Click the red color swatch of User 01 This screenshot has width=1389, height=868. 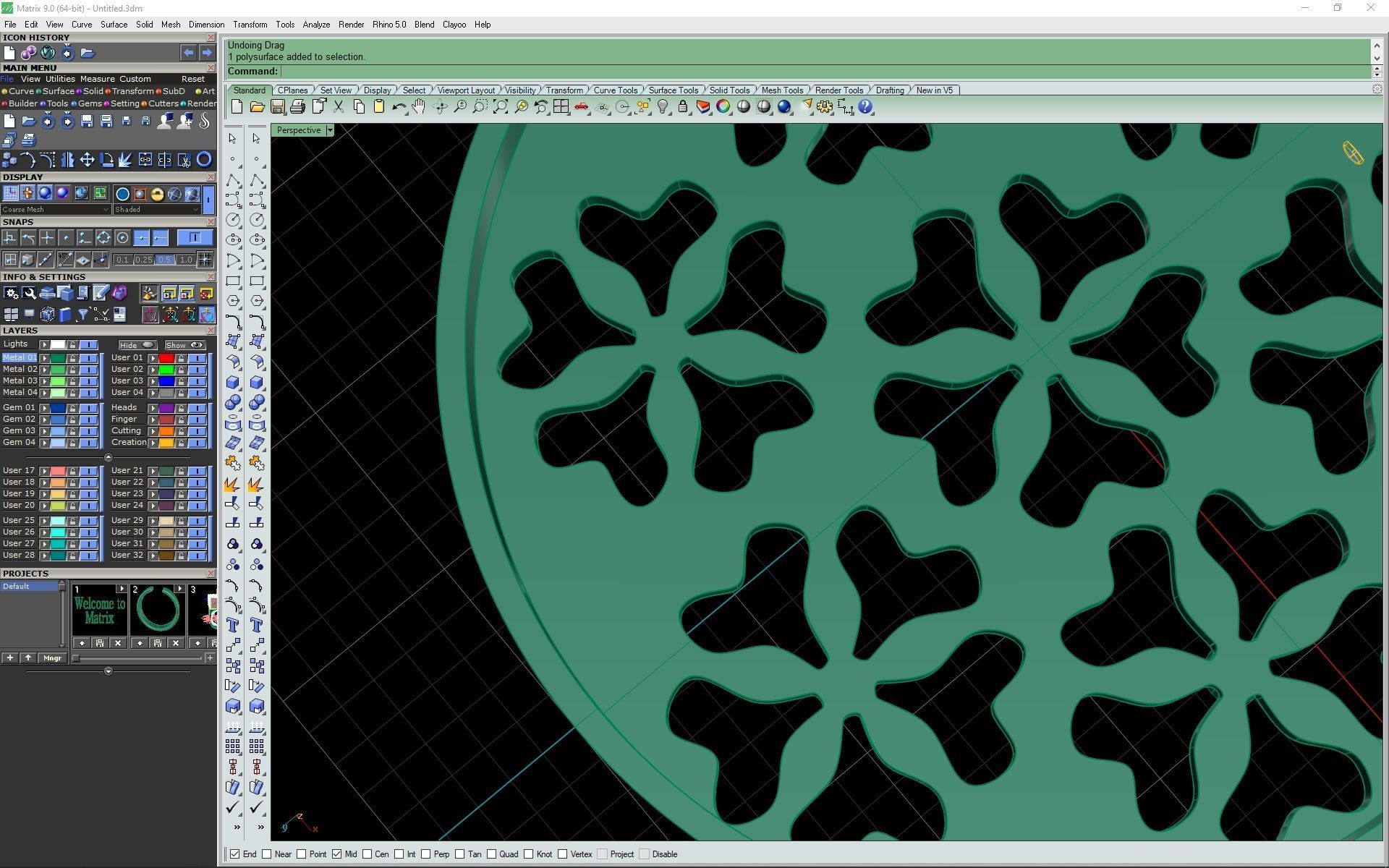click(166, 358)
